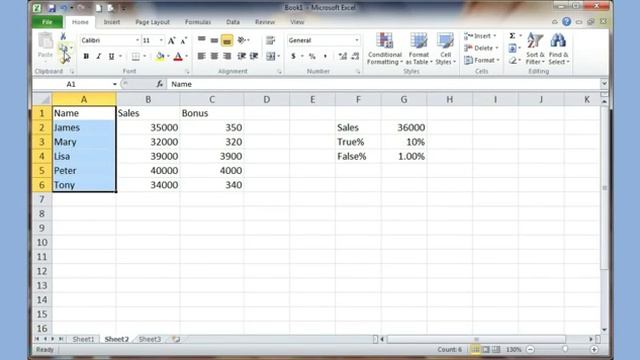Switch to Sheet1 worksheet tab
Screen dimensions: 640x360
pos(83,339)
